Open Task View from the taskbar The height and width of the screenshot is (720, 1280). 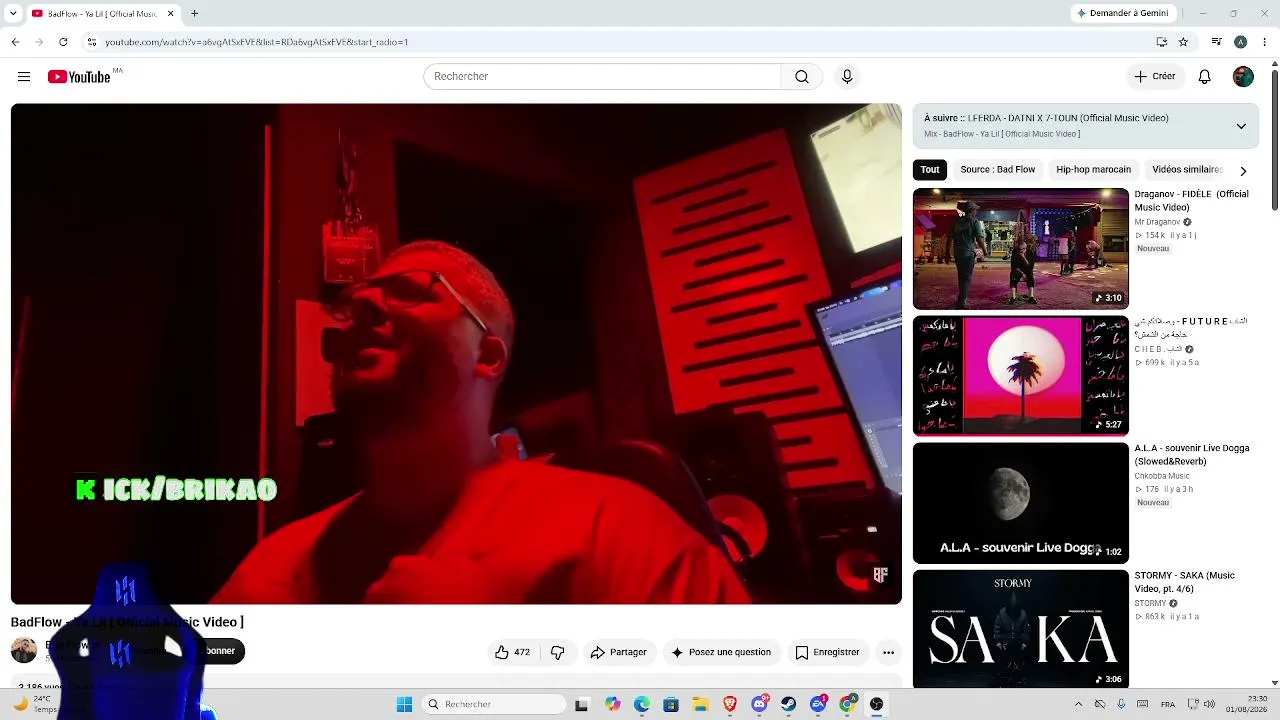[582, 704]
